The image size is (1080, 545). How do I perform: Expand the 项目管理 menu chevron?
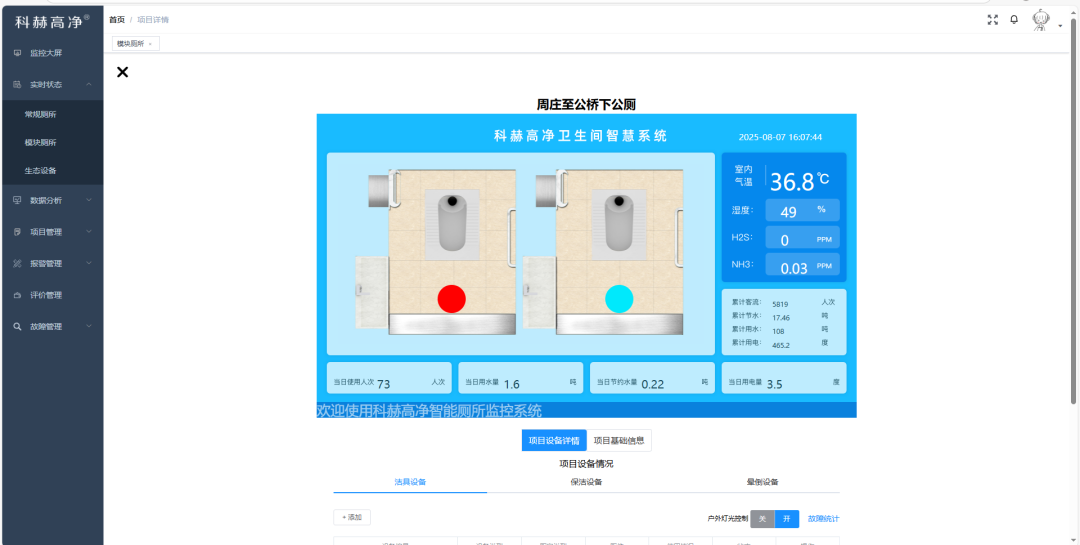pos(89,232)
